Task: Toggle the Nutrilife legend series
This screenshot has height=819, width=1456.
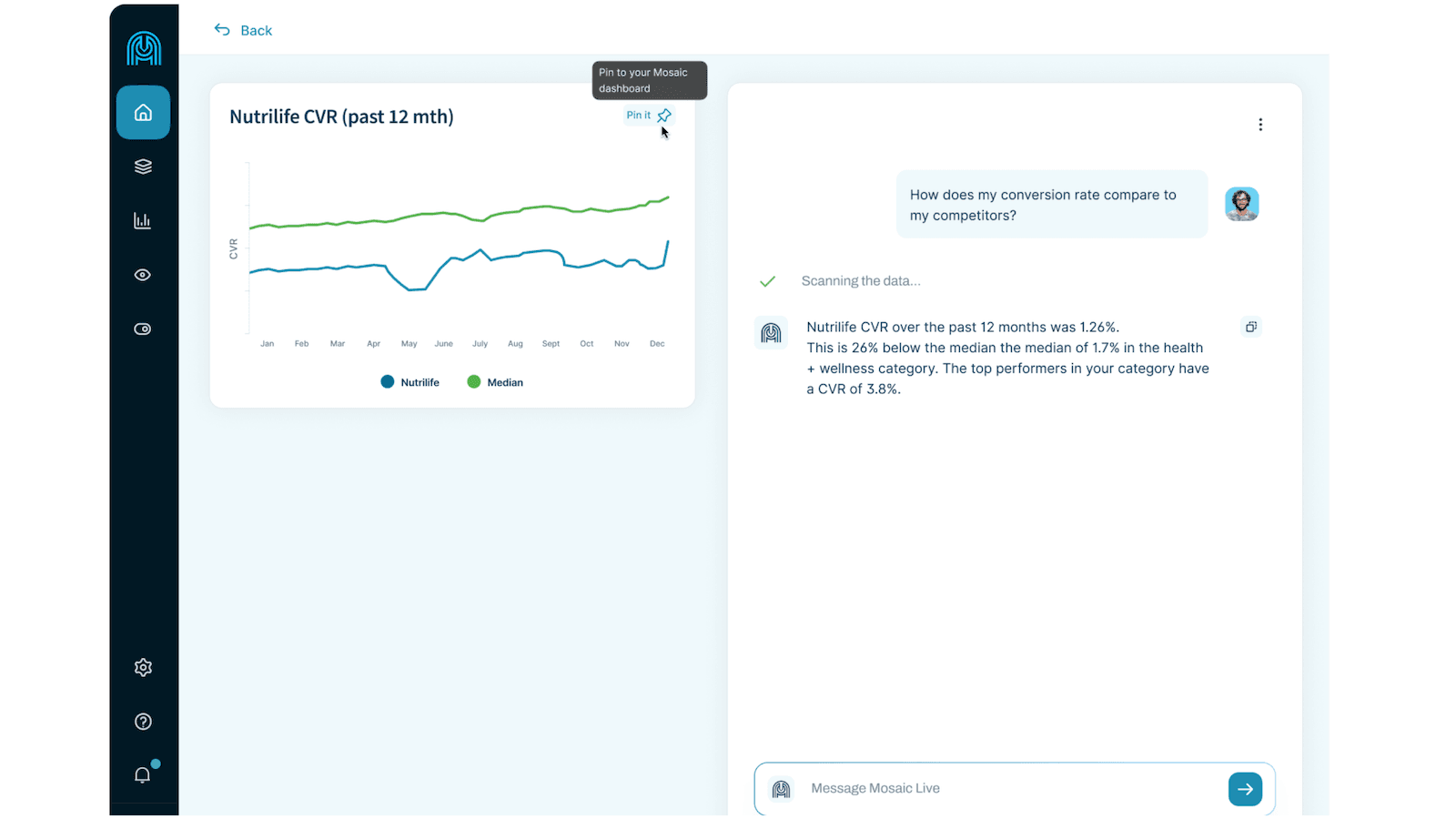Action: (410, 382)
